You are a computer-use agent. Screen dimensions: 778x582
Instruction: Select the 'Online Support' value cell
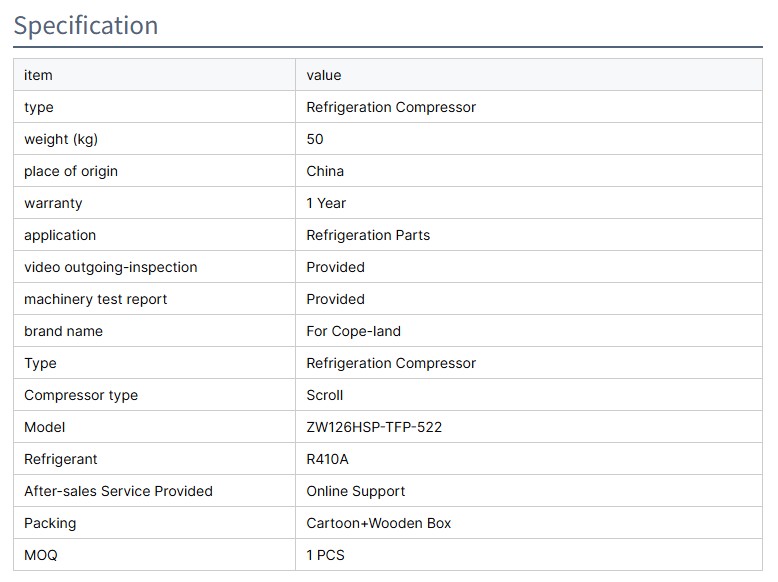click(x=356, y=491)
